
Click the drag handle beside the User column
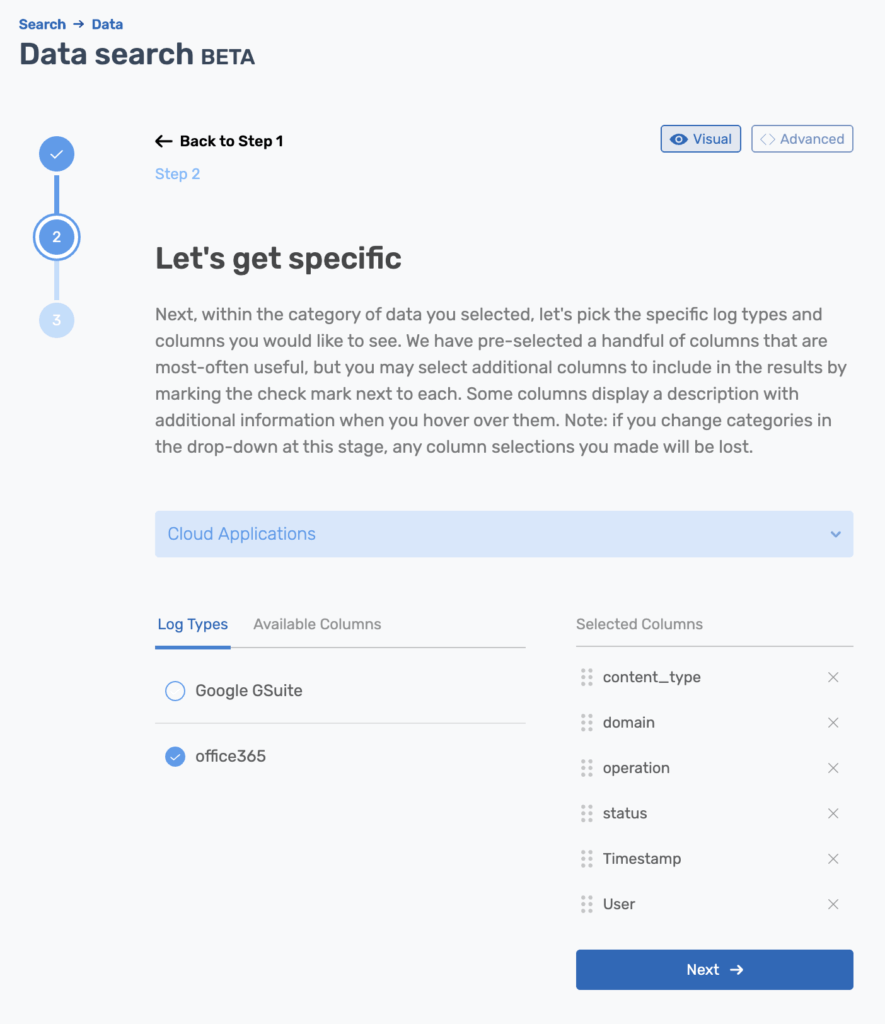[587, 904]
